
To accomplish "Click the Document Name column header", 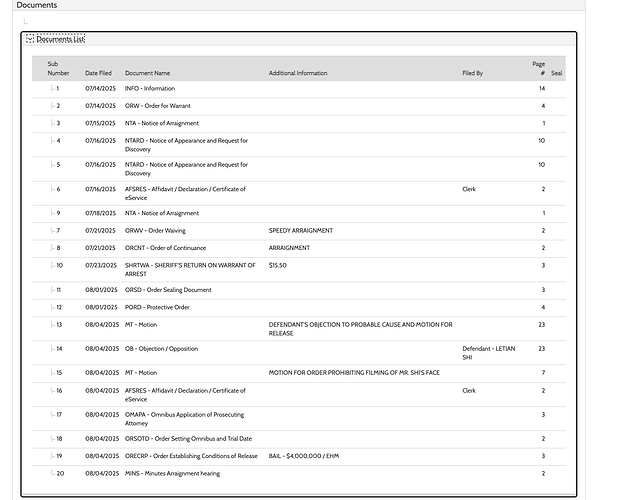I will pos(147,73).
